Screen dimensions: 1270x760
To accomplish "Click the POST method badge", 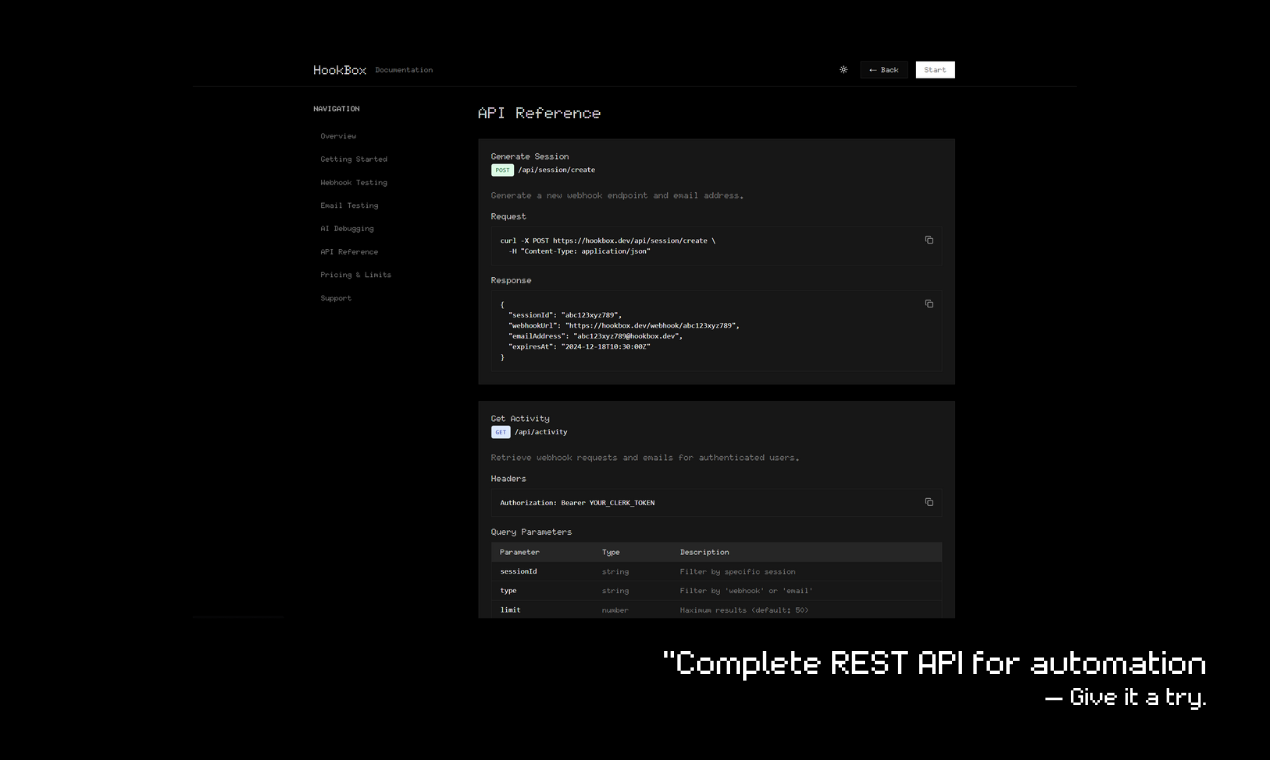I will click(x=502, y=170).
